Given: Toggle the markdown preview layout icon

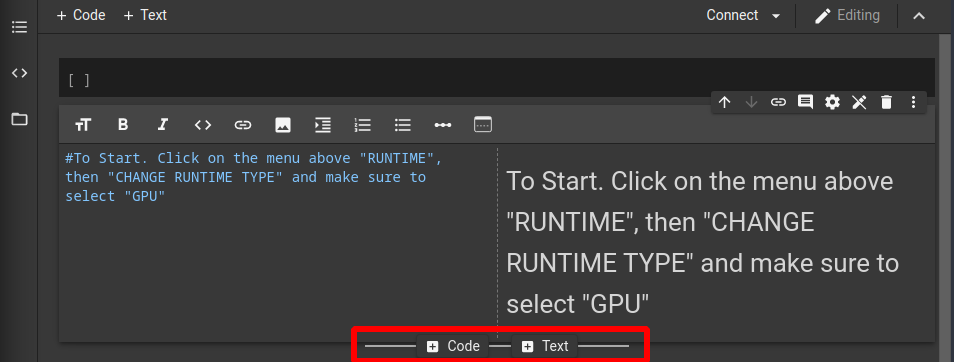Looking at the screenshot, I should pyautogui.click(x=482, y=124).
